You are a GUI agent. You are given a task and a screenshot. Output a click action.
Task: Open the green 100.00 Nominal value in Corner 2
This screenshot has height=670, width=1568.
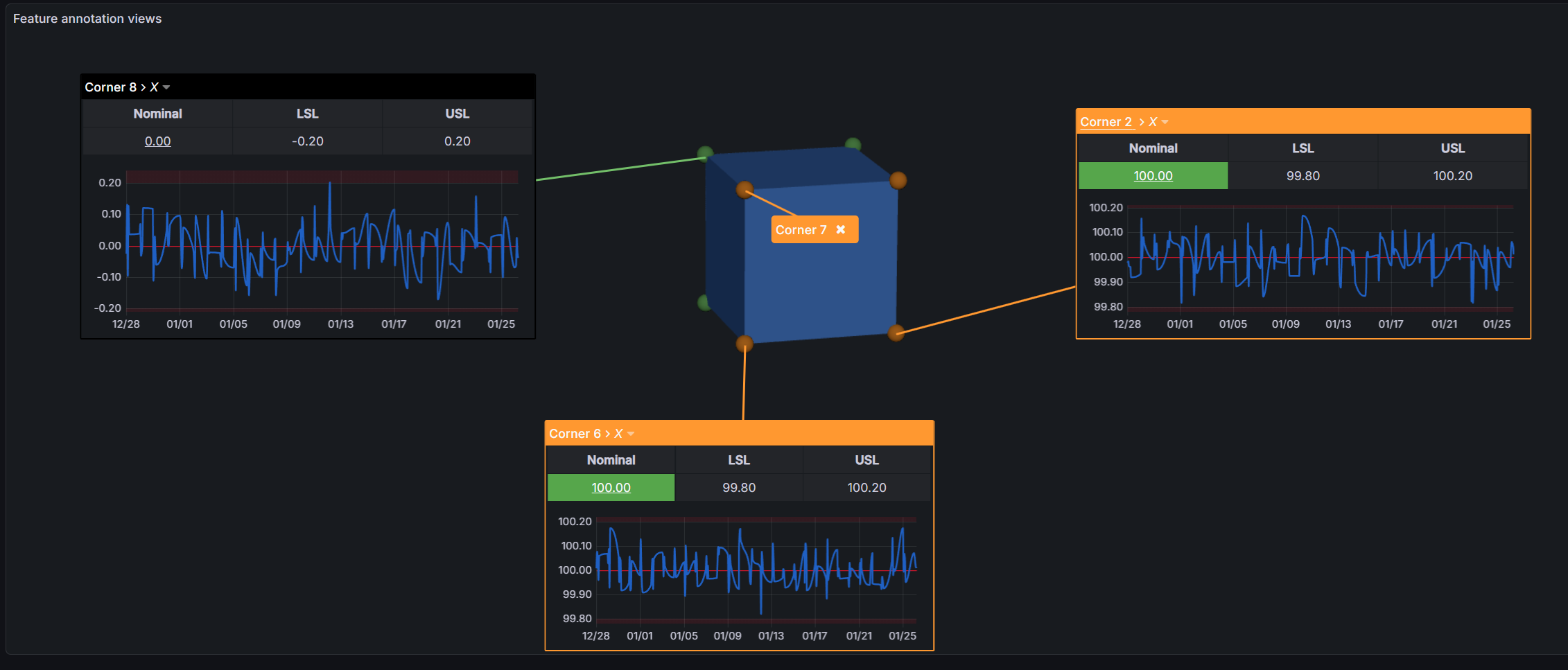coord(1153,176)
